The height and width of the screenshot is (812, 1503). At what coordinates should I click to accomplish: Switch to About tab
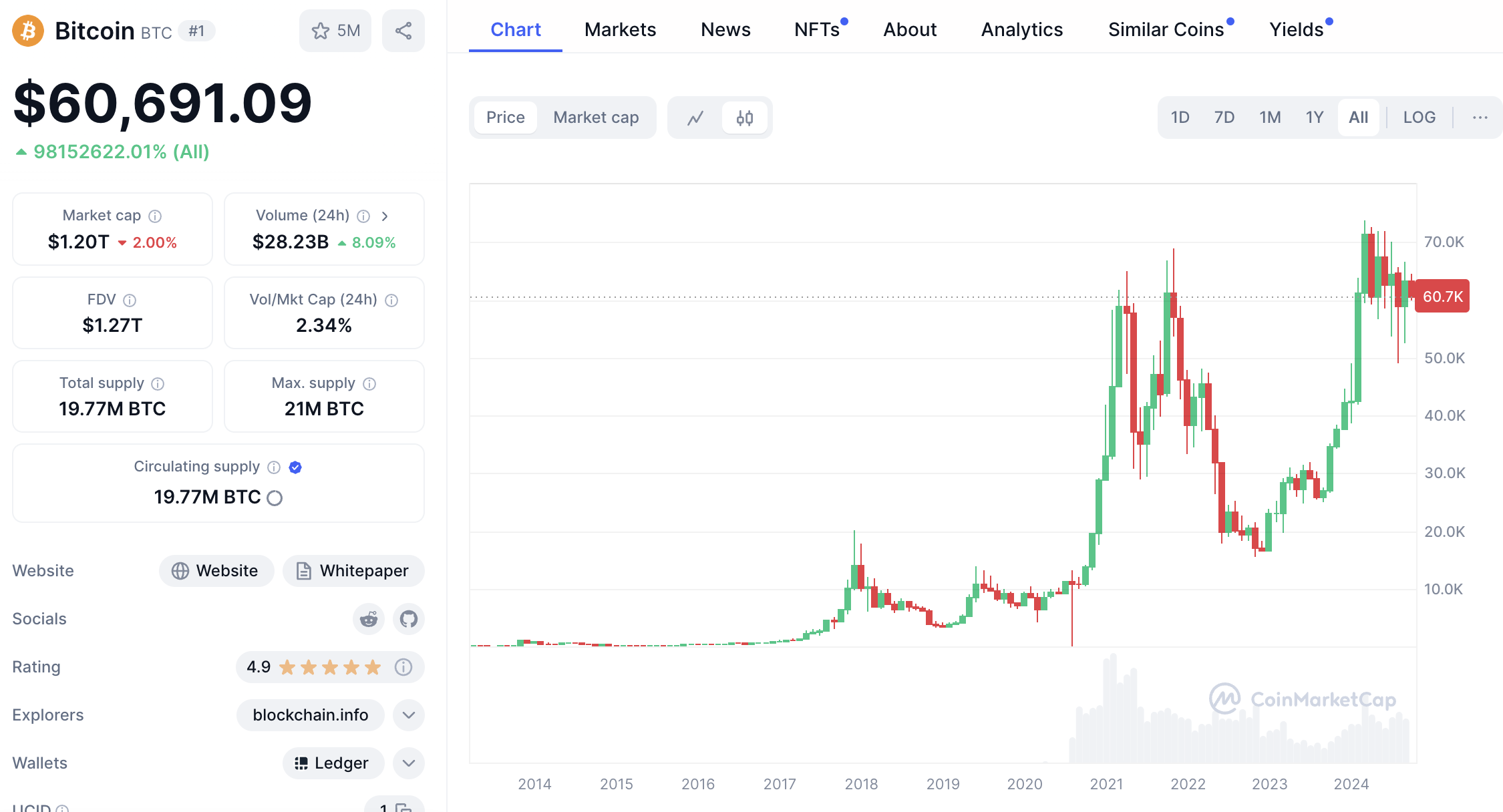(910, 30)
